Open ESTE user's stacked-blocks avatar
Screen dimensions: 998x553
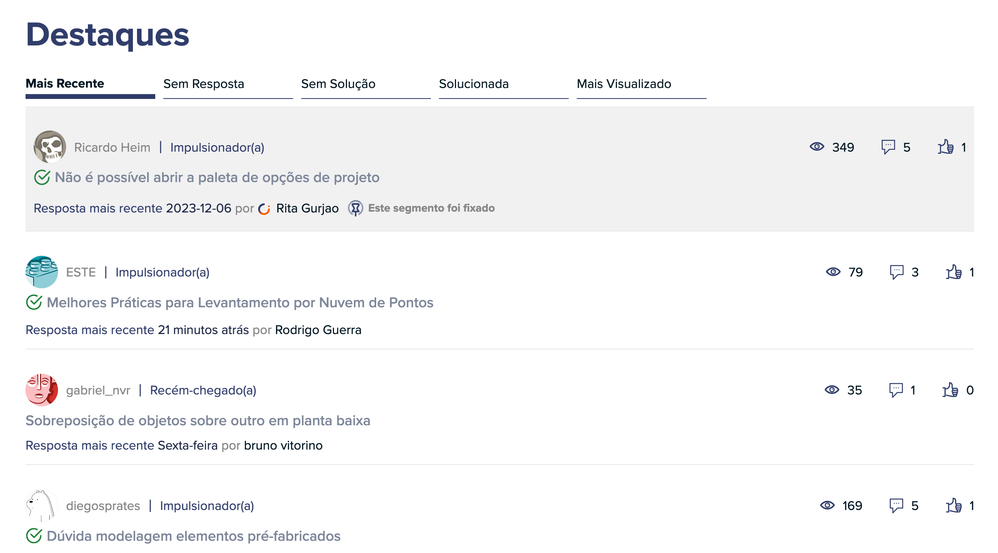pyautogui.click(x=41, y=272)
